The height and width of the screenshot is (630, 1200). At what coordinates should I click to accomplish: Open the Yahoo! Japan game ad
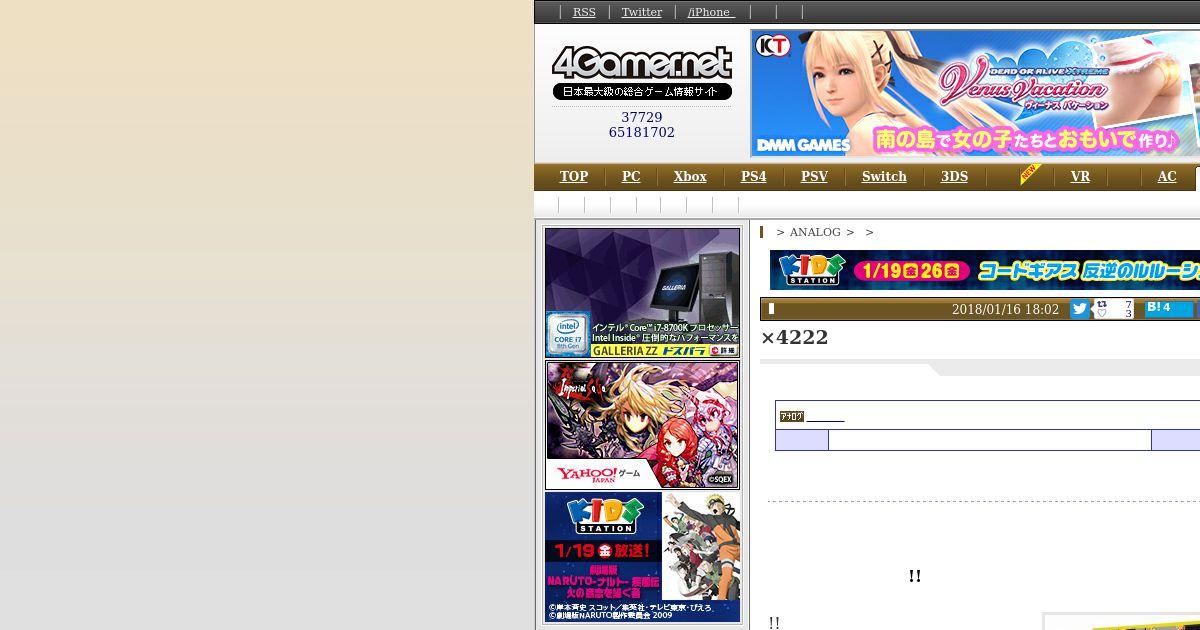tap(643, 425)
